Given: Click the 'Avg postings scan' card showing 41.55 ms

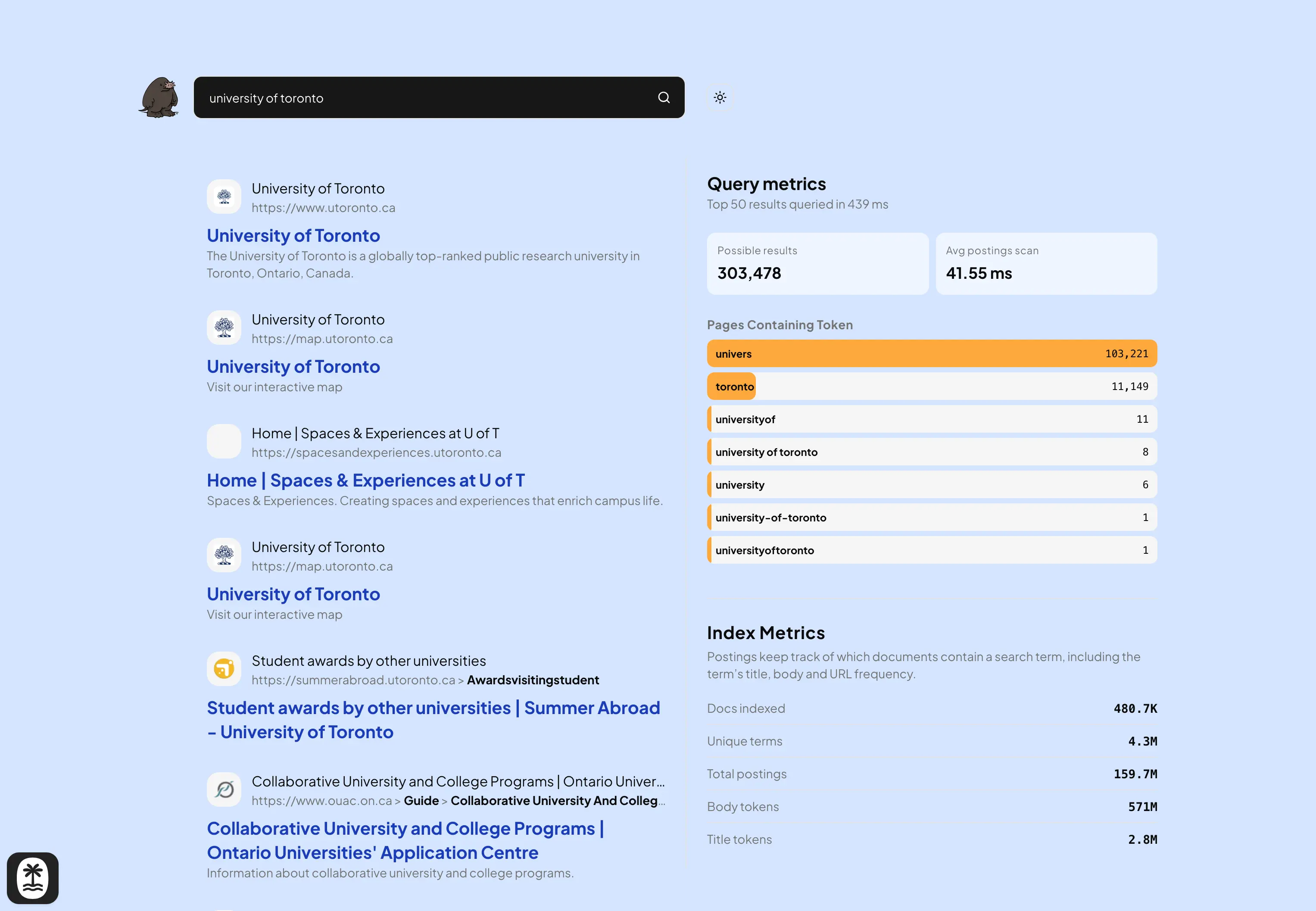Looking at the screenshot, I should tap(1047, 264).
